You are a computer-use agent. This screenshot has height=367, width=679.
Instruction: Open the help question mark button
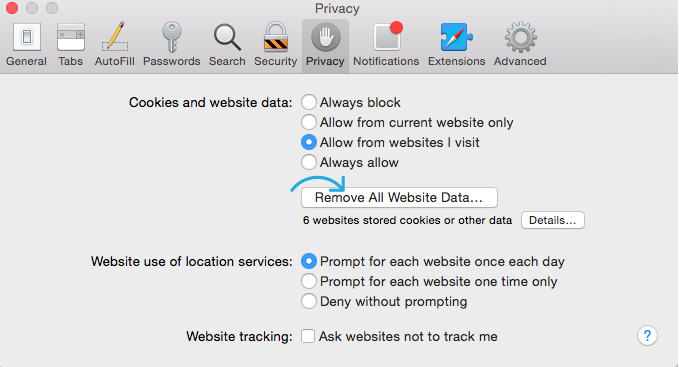647,336
